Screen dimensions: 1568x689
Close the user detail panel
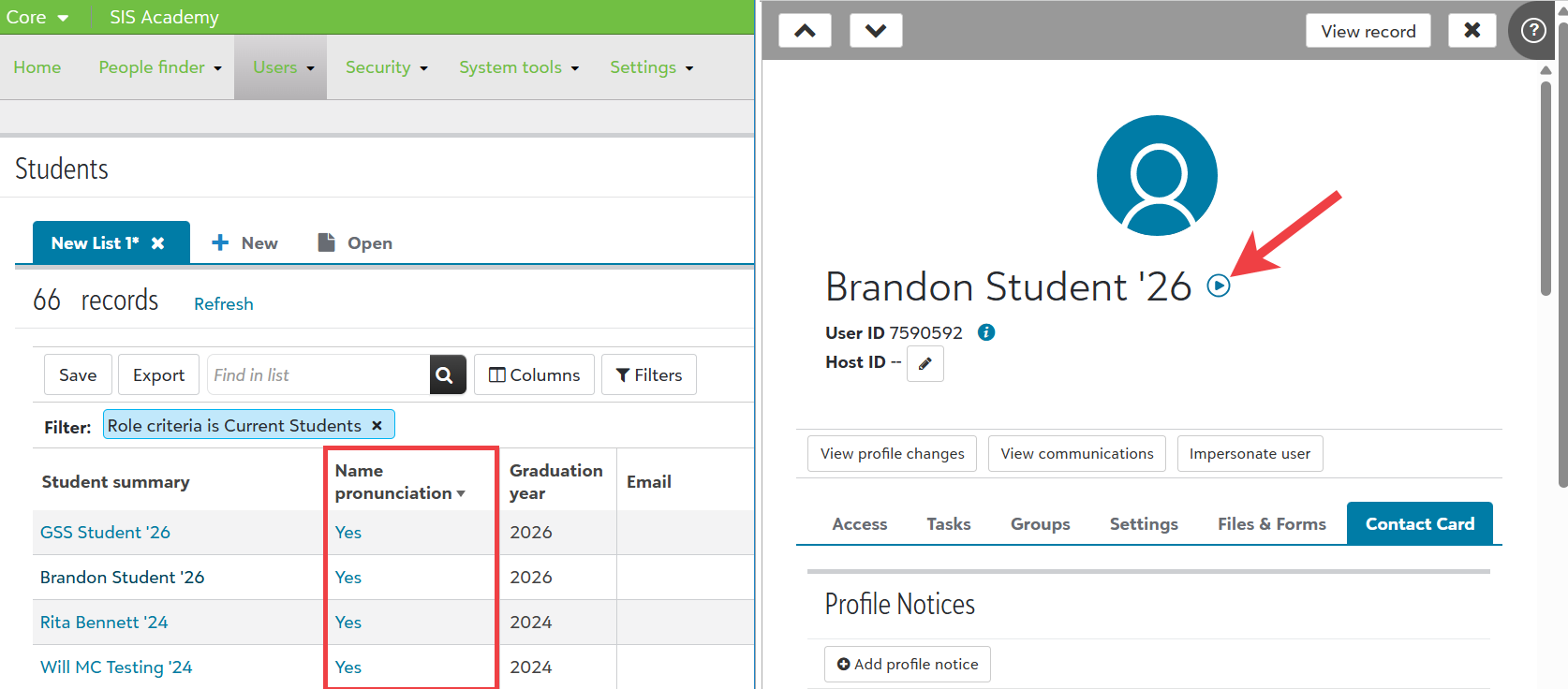click(x=1472, y=31)
